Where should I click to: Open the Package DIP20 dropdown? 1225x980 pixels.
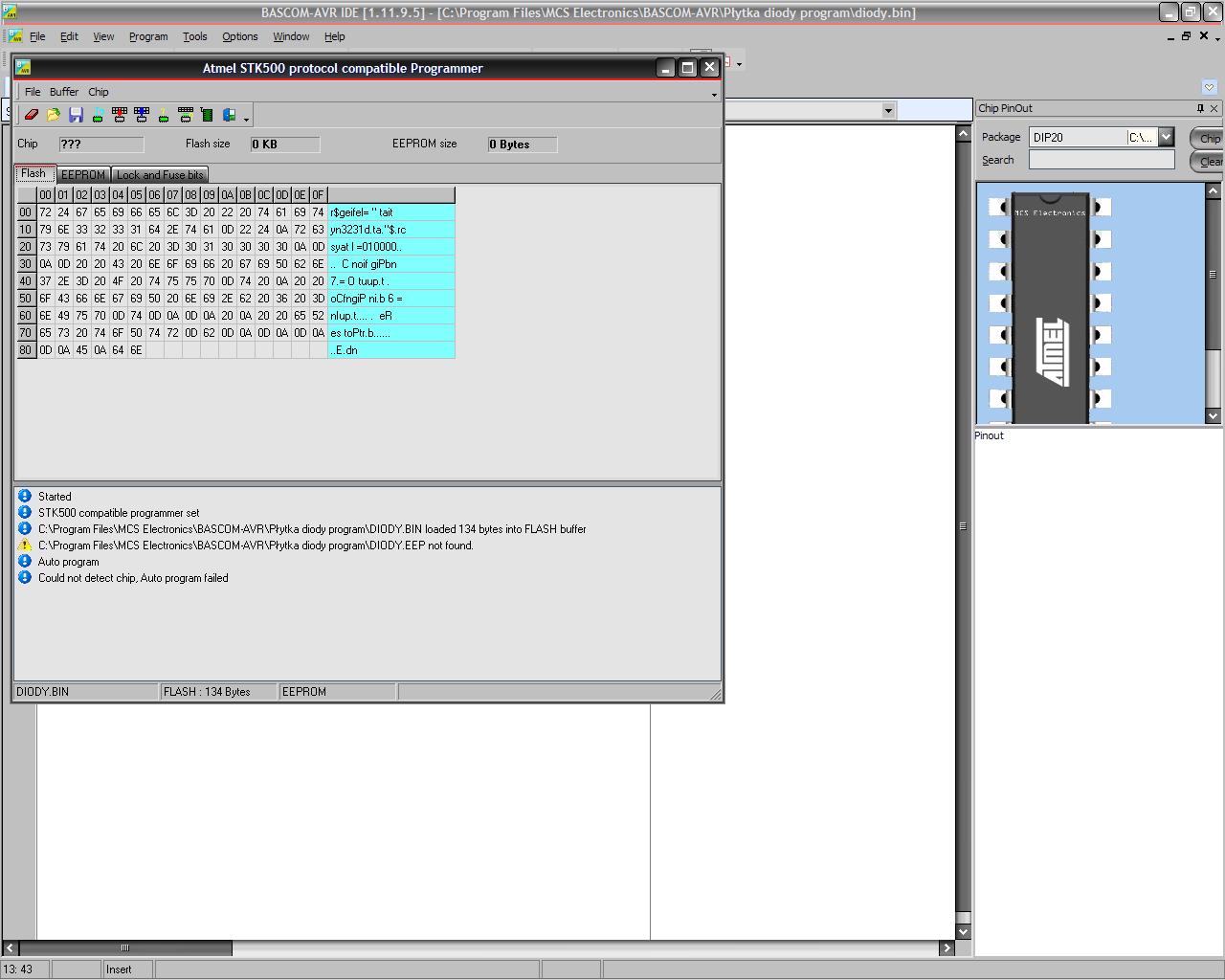[1166, 137]
